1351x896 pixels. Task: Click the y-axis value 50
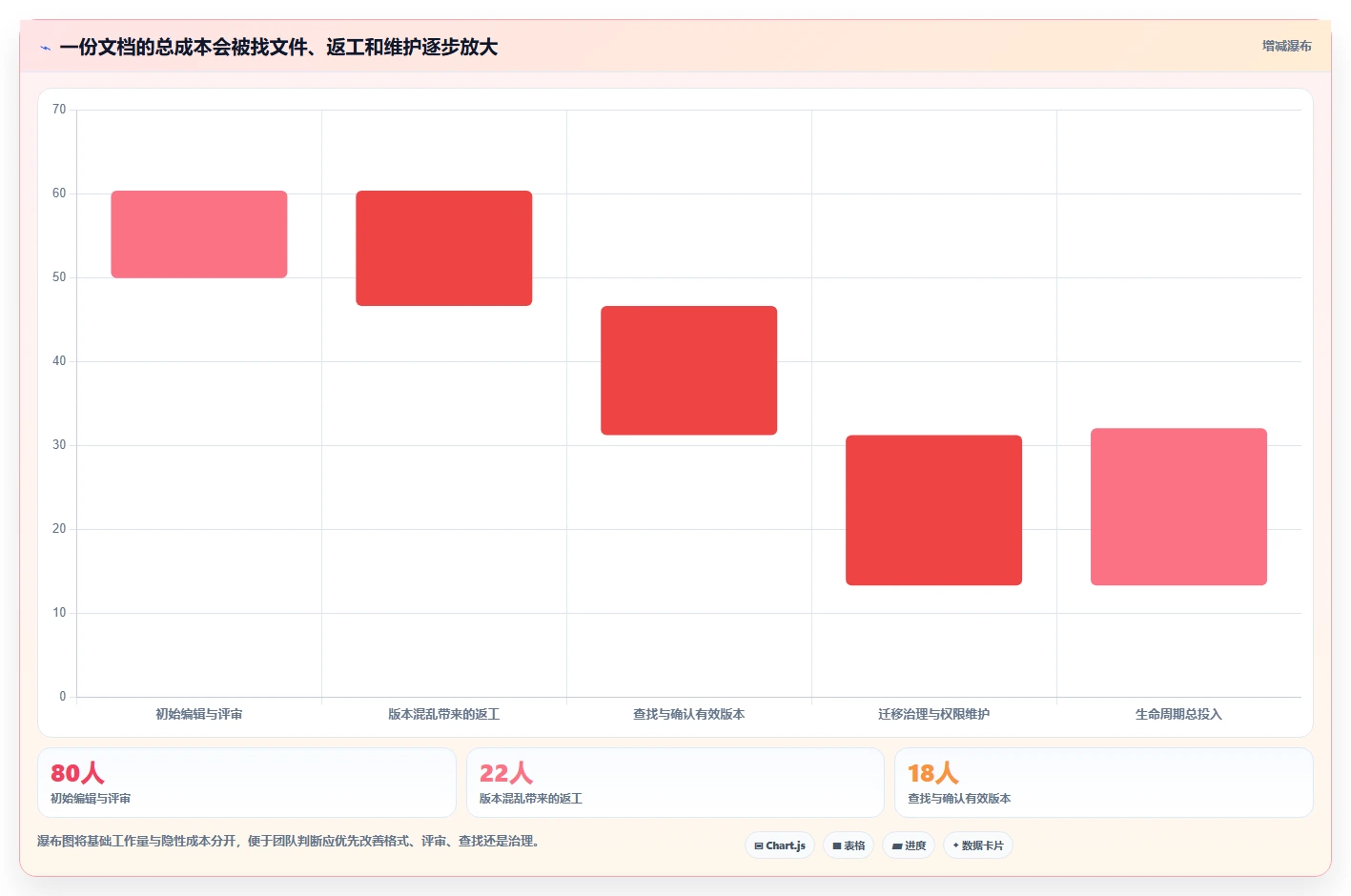(59, 277)
